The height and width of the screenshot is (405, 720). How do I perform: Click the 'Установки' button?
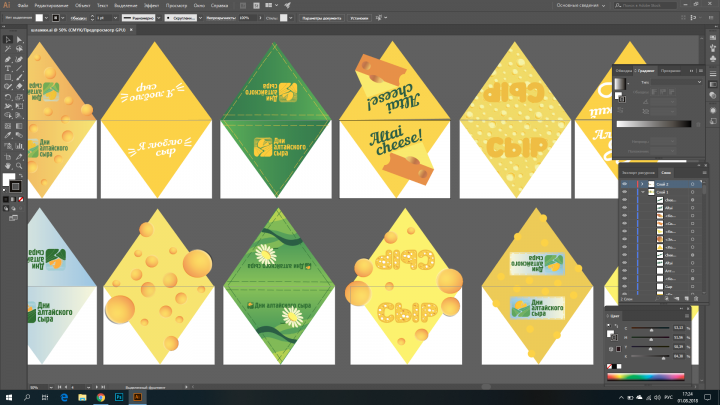pos(359,18)
